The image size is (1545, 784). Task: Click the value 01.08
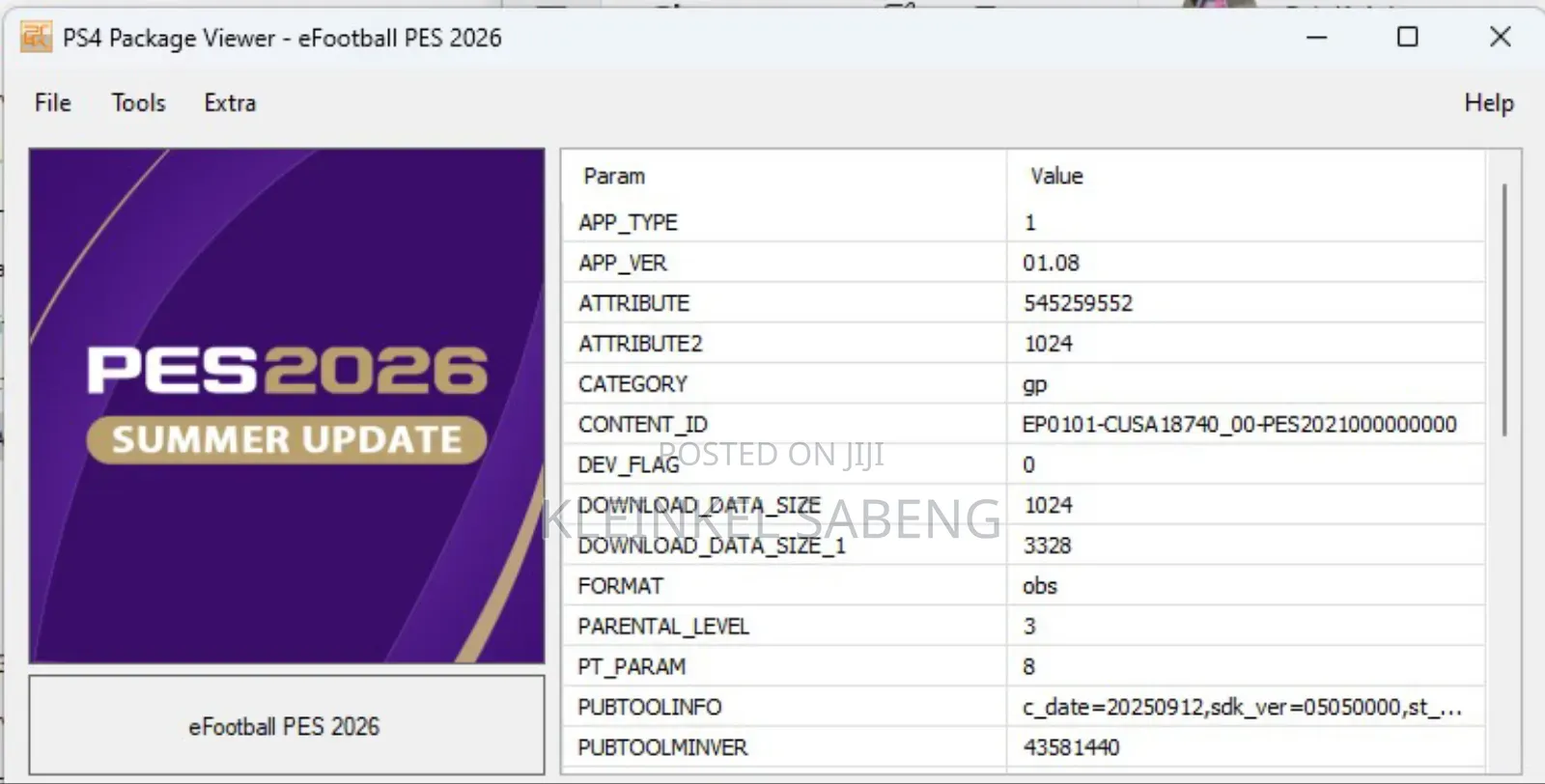[1051, 263]
